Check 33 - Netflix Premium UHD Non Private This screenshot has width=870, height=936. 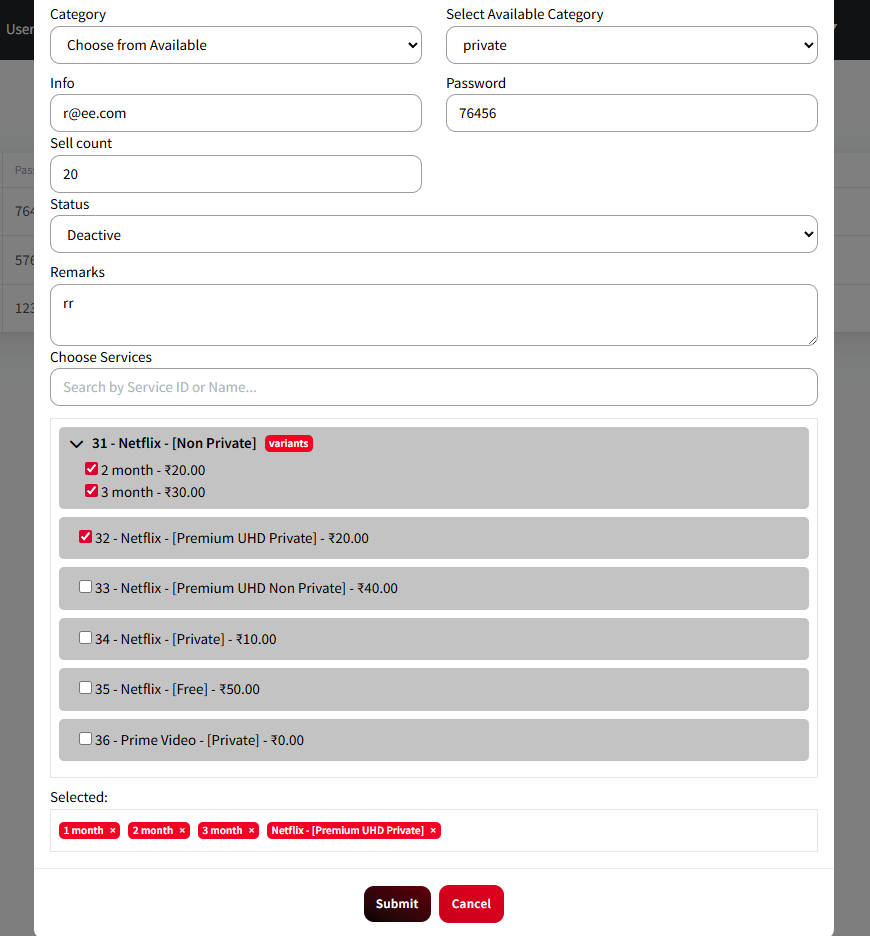pyautogui.click(x=85, y=587)
